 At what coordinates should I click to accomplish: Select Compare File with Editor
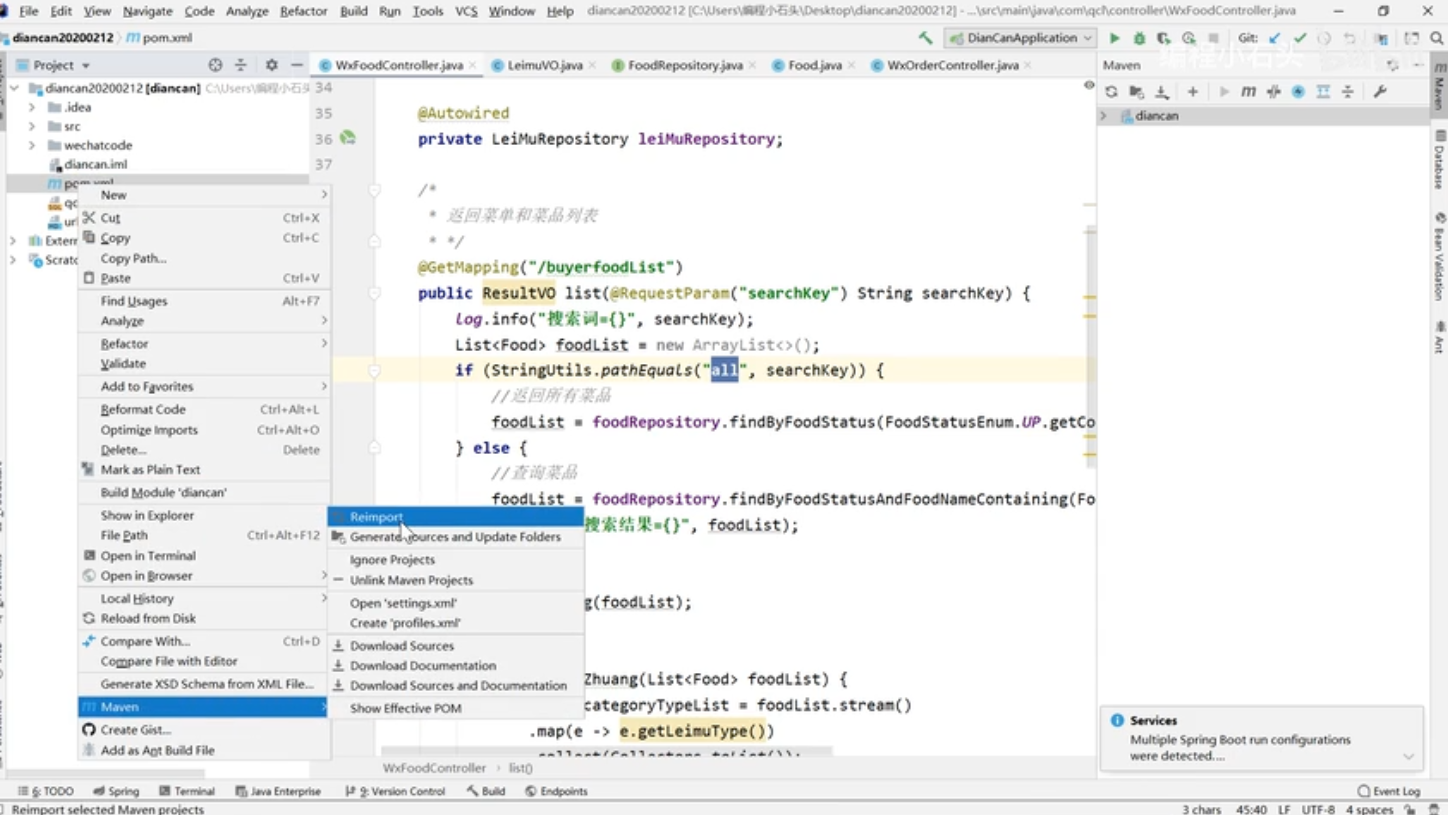click(x=204, y=661)
